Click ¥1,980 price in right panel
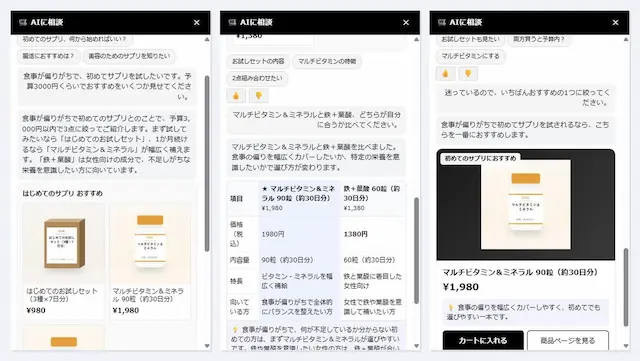The width and height of the screenshot is (640, 361). click(461, 287)
